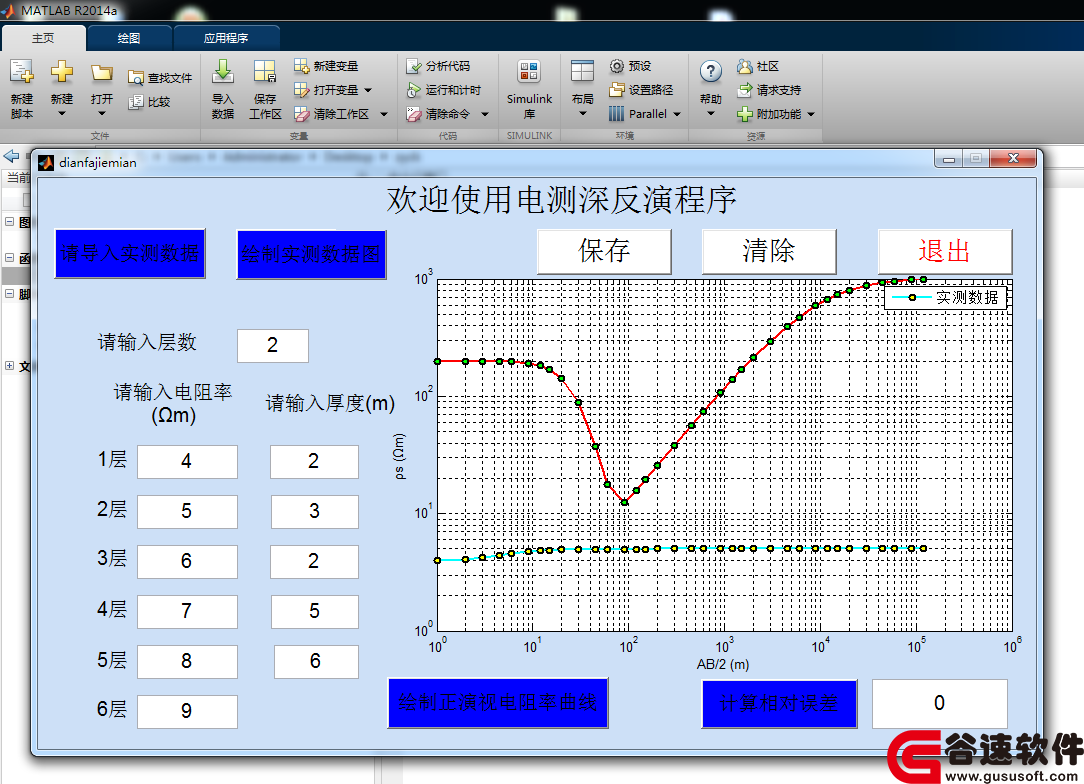Viewport: 1084px width, 784px height.
Task: Switch to the 绘图 (Plots) tab
Action: 129,38
